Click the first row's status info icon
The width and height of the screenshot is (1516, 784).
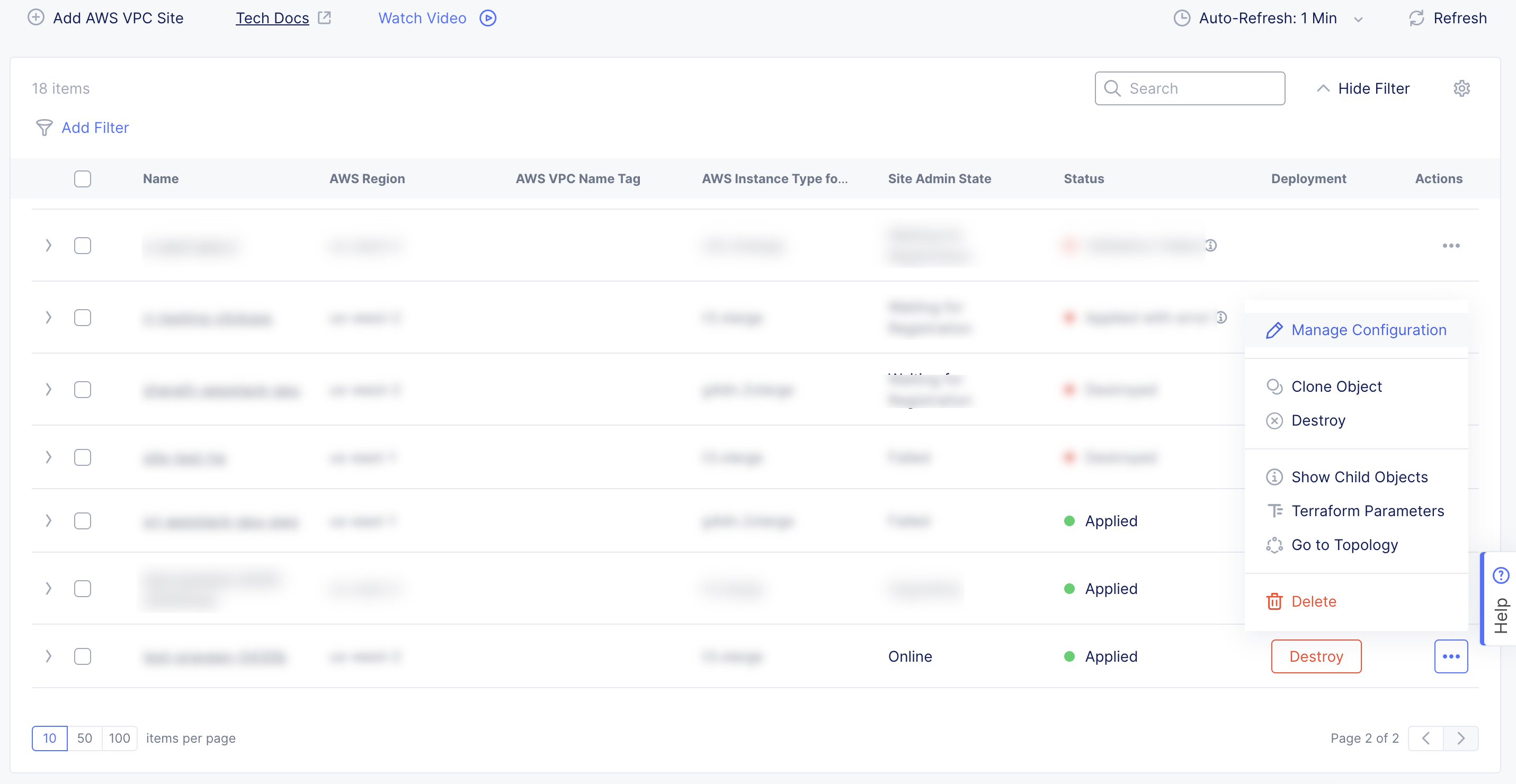(1210, 245)
